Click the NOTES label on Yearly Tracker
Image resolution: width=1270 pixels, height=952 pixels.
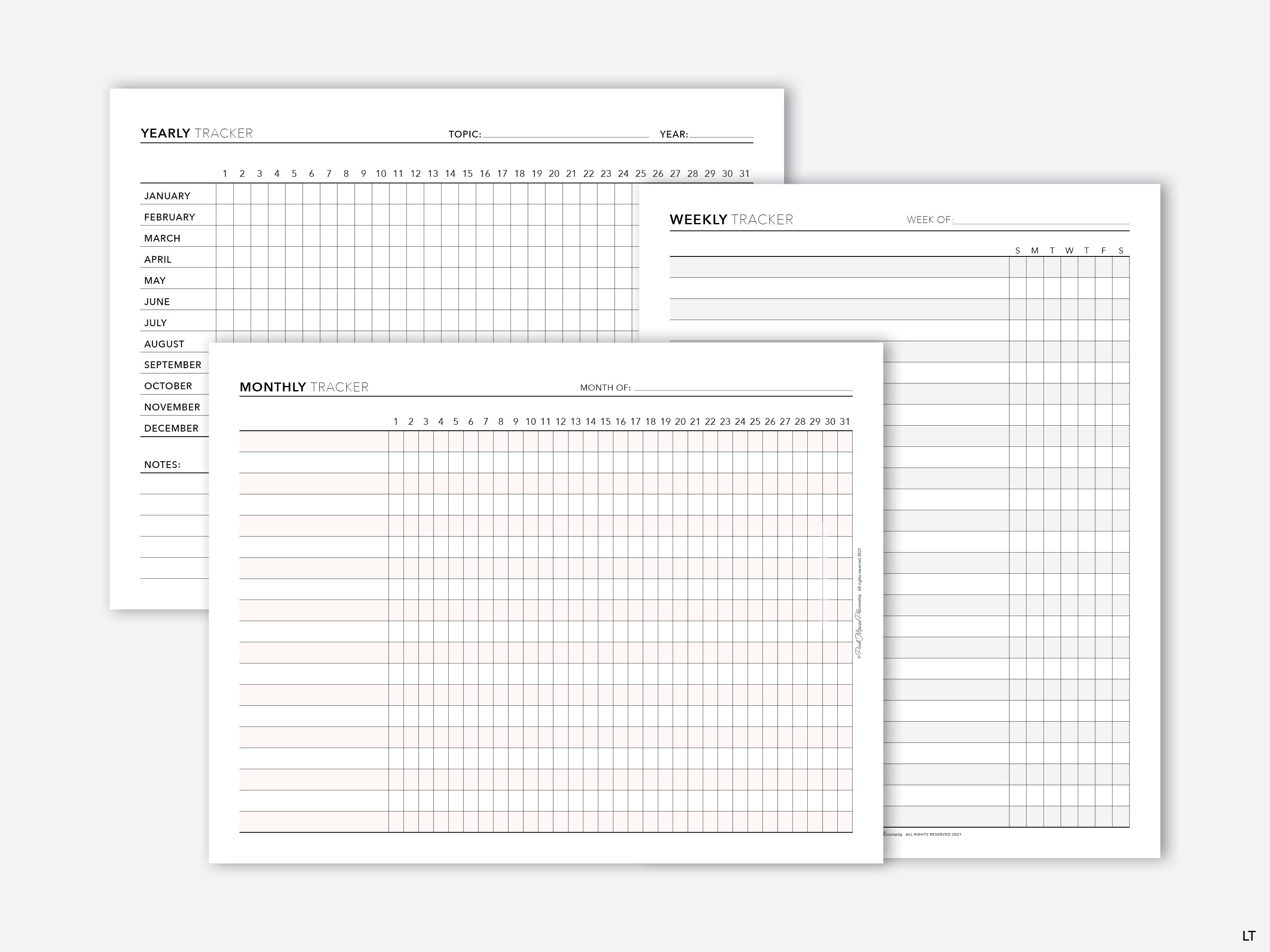(x=162, y=465)
